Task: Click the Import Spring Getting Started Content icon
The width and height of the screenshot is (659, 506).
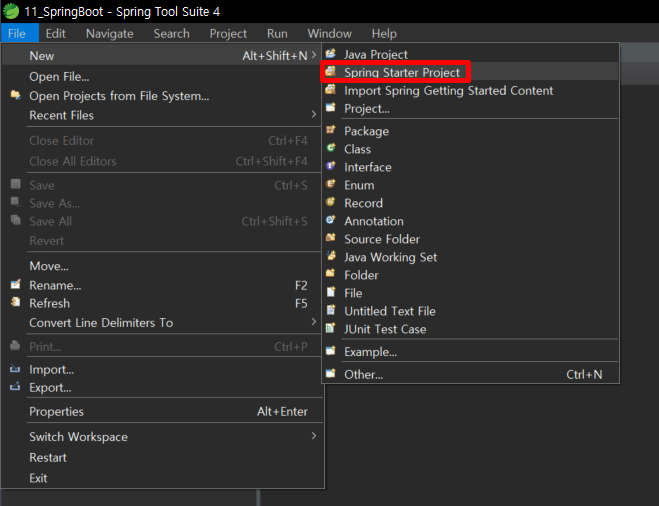Action: tap(331, 90)
